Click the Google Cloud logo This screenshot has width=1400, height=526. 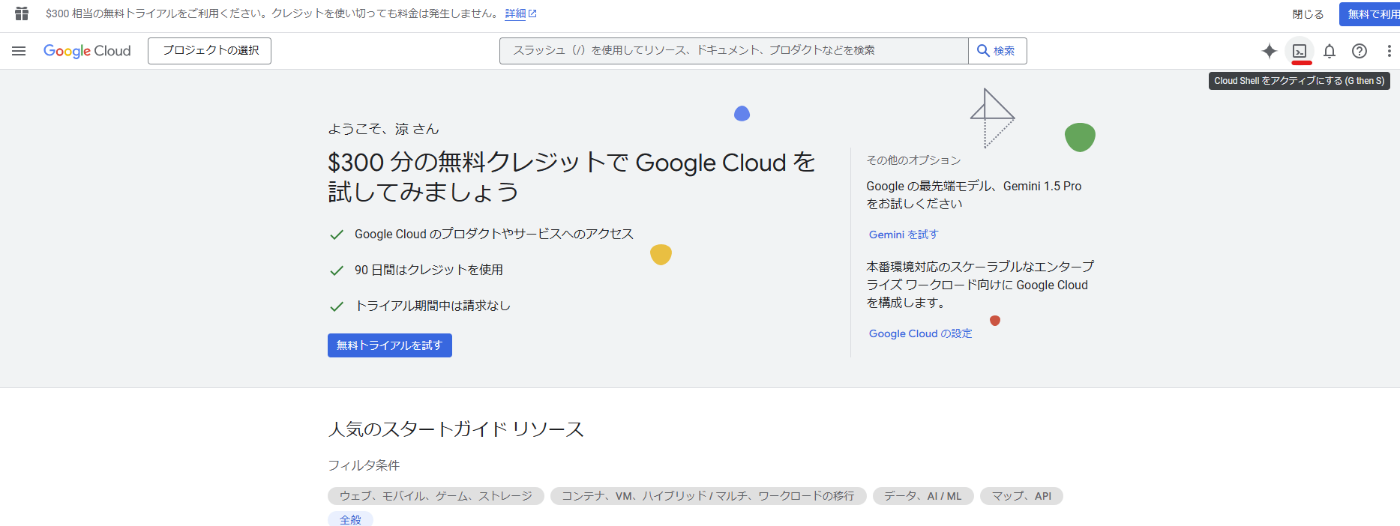(x=87, y=51)
